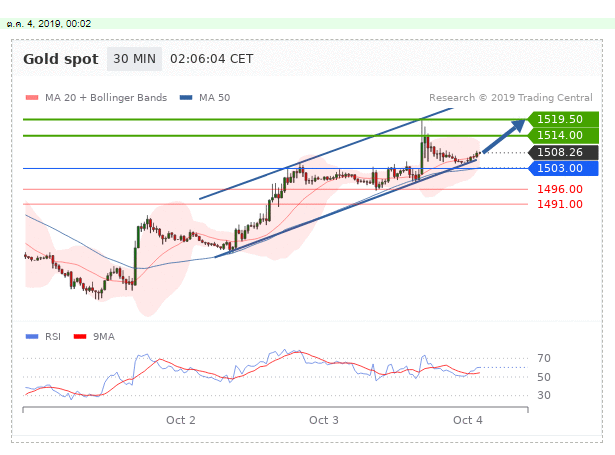Click the 1496.00 support level label

pyautogui.click(x=560, y=189)
